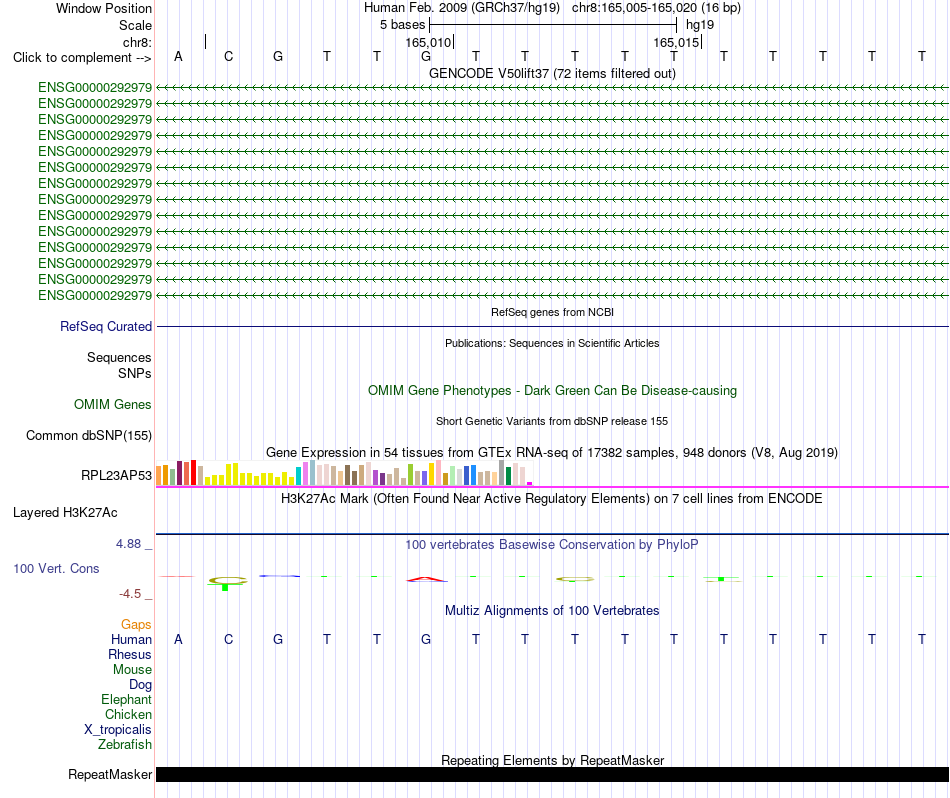This screenshot has width=950, height=798.
Task: Click 'Human Feb. 2009 (GRCh37/hg19)' header text
Action: tap(462, 8)
